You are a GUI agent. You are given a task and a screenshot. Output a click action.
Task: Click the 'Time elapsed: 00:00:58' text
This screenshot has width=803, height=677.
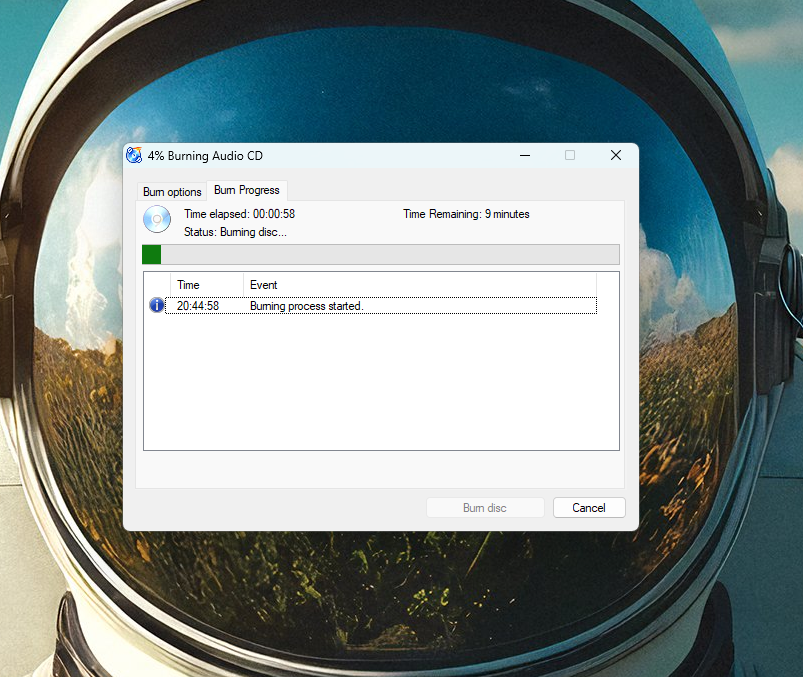click(240, 214)
